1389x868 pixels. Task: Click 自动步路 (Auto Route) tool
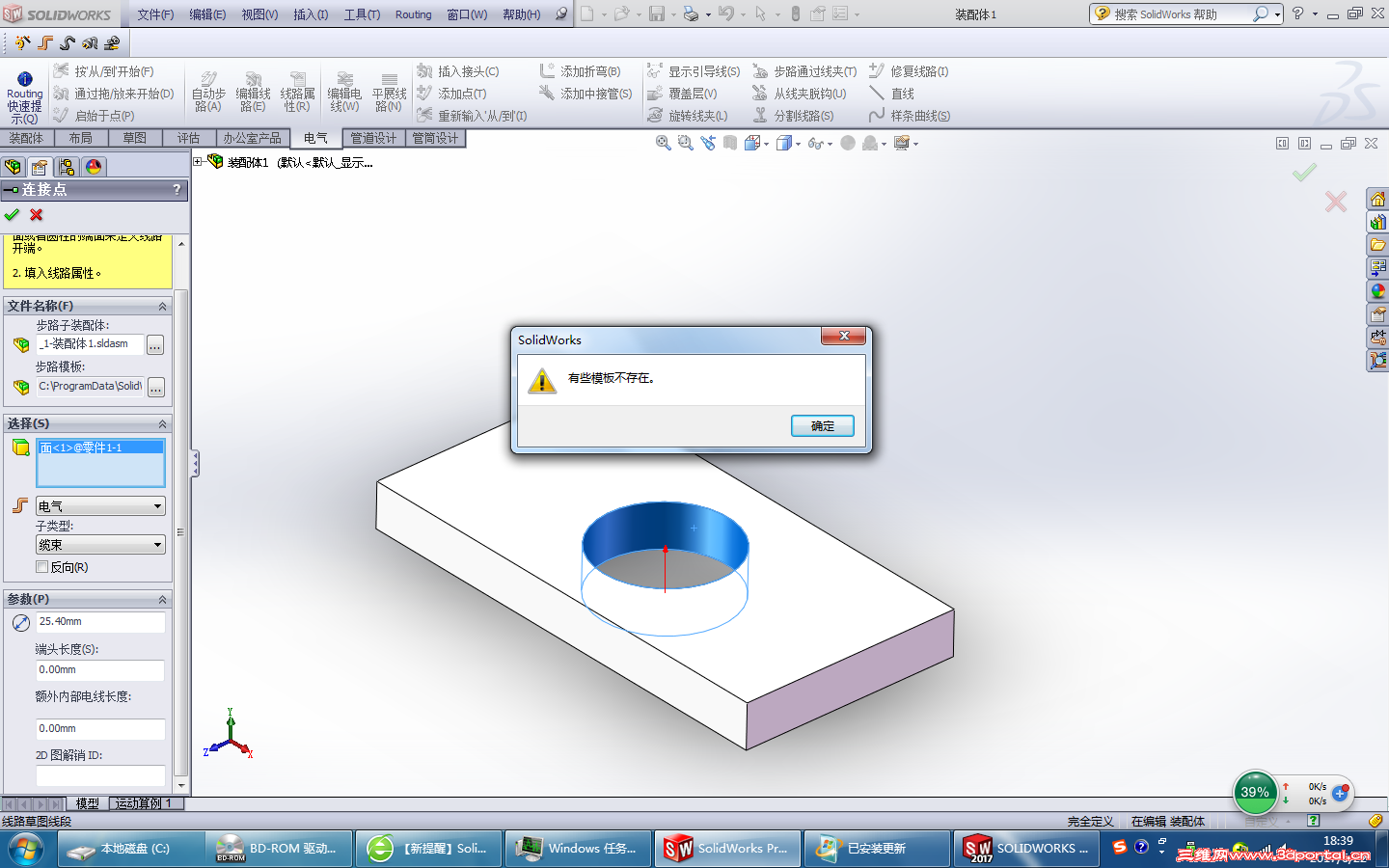208,93
